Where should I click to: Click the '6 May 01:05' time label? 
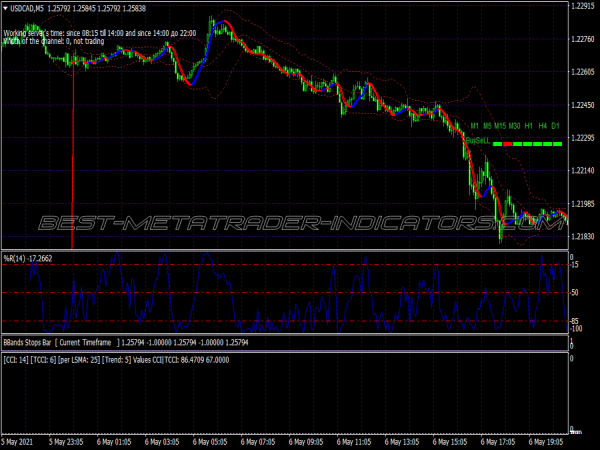[x=114, y=442]
